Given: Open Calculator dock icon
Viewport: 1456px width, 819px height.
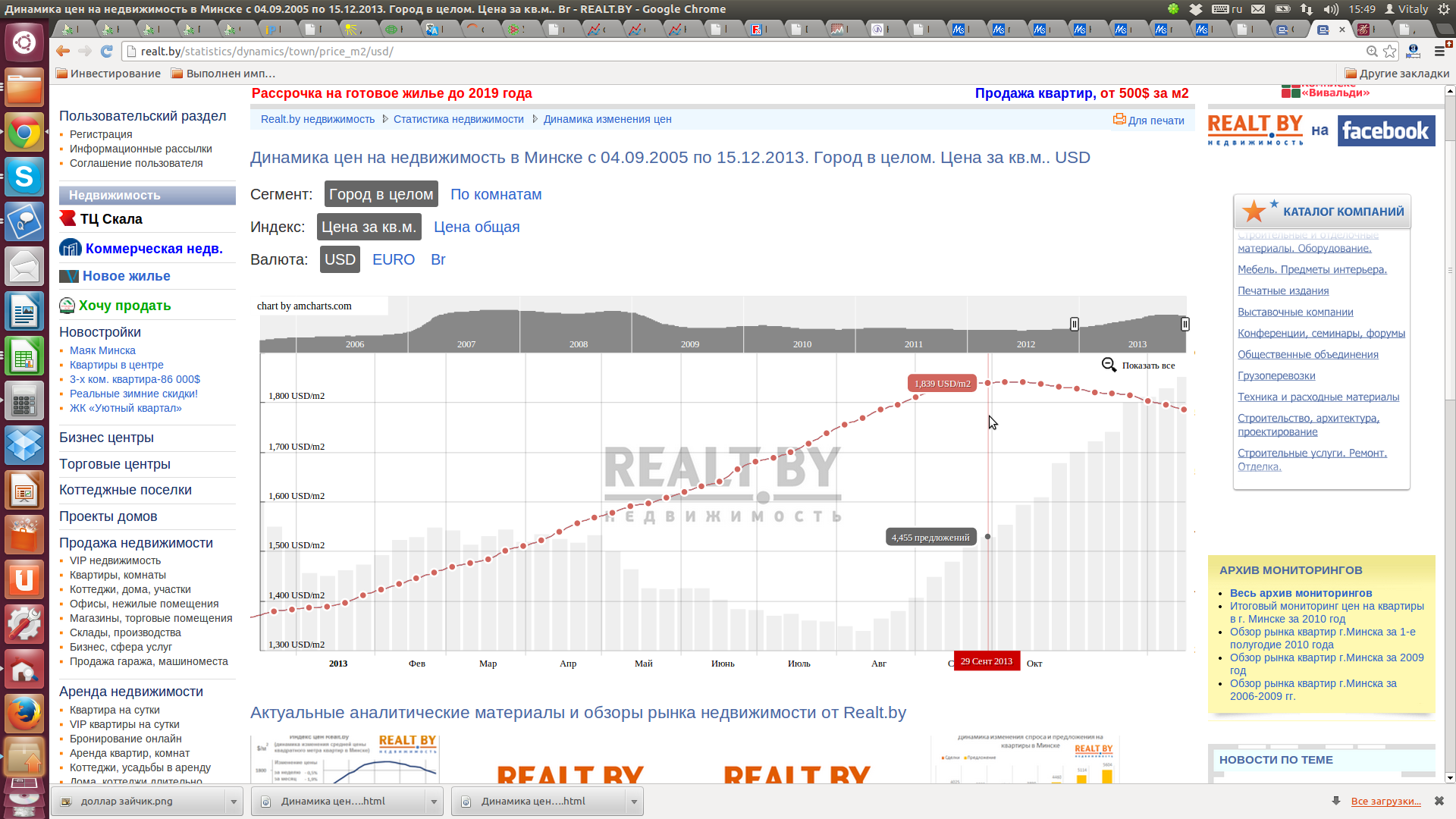Looking at the screenshot, I should (24, 401).
